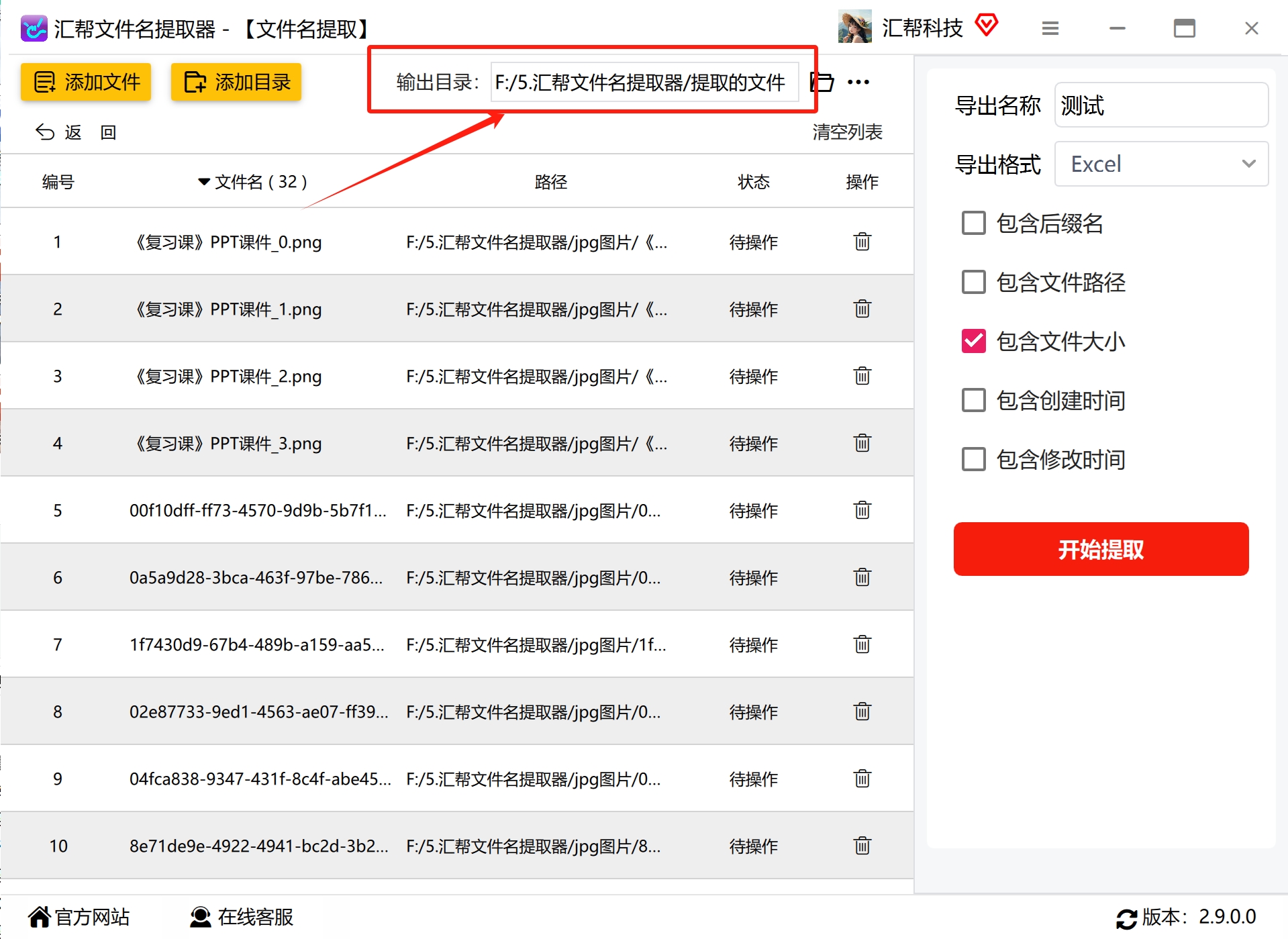Delete row 10 with its trash icon
Viewport: 1288px width, 939px height.
[x=862, y=846]
